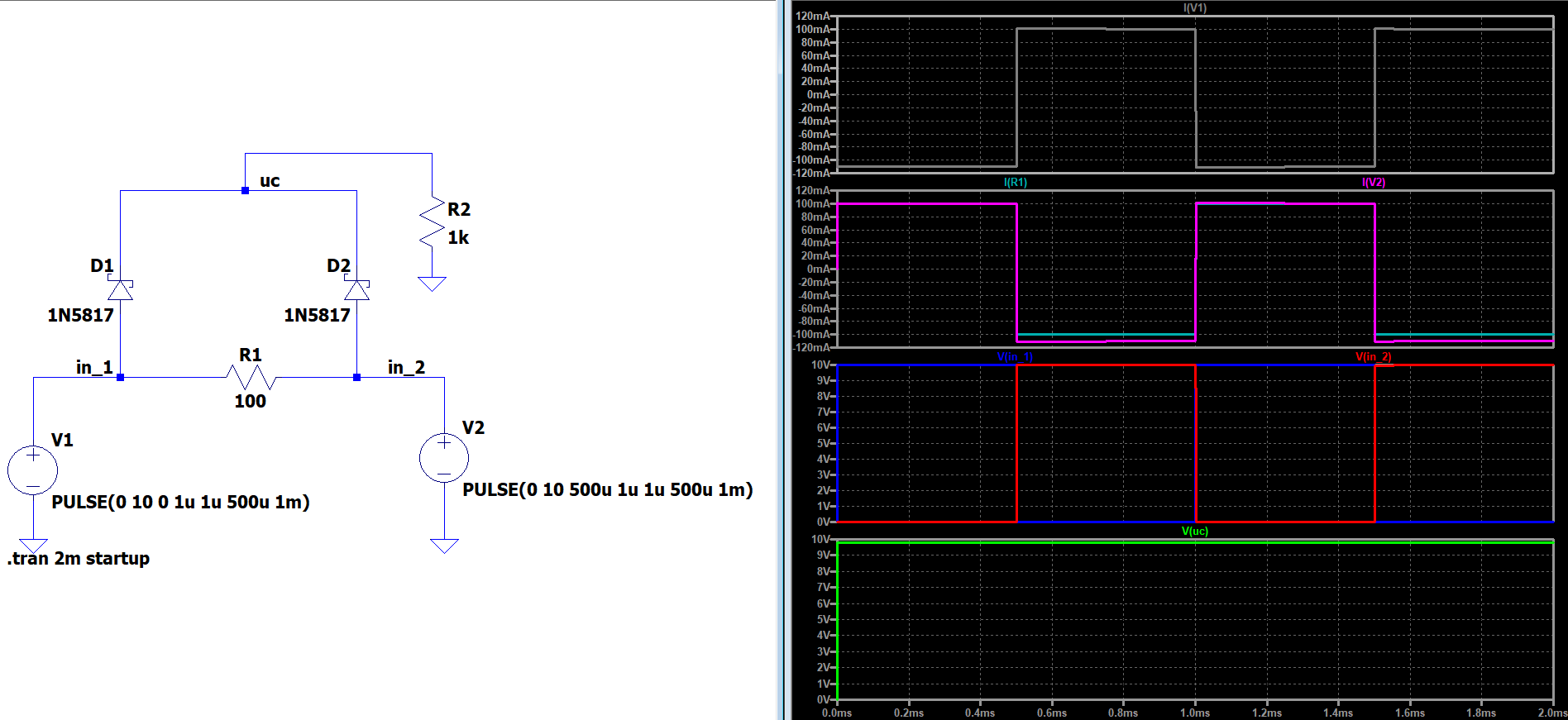Viewport: 1568px width, 720px height.
Task: Click the "0.4ms" time axis label
Action: point(980,713)
